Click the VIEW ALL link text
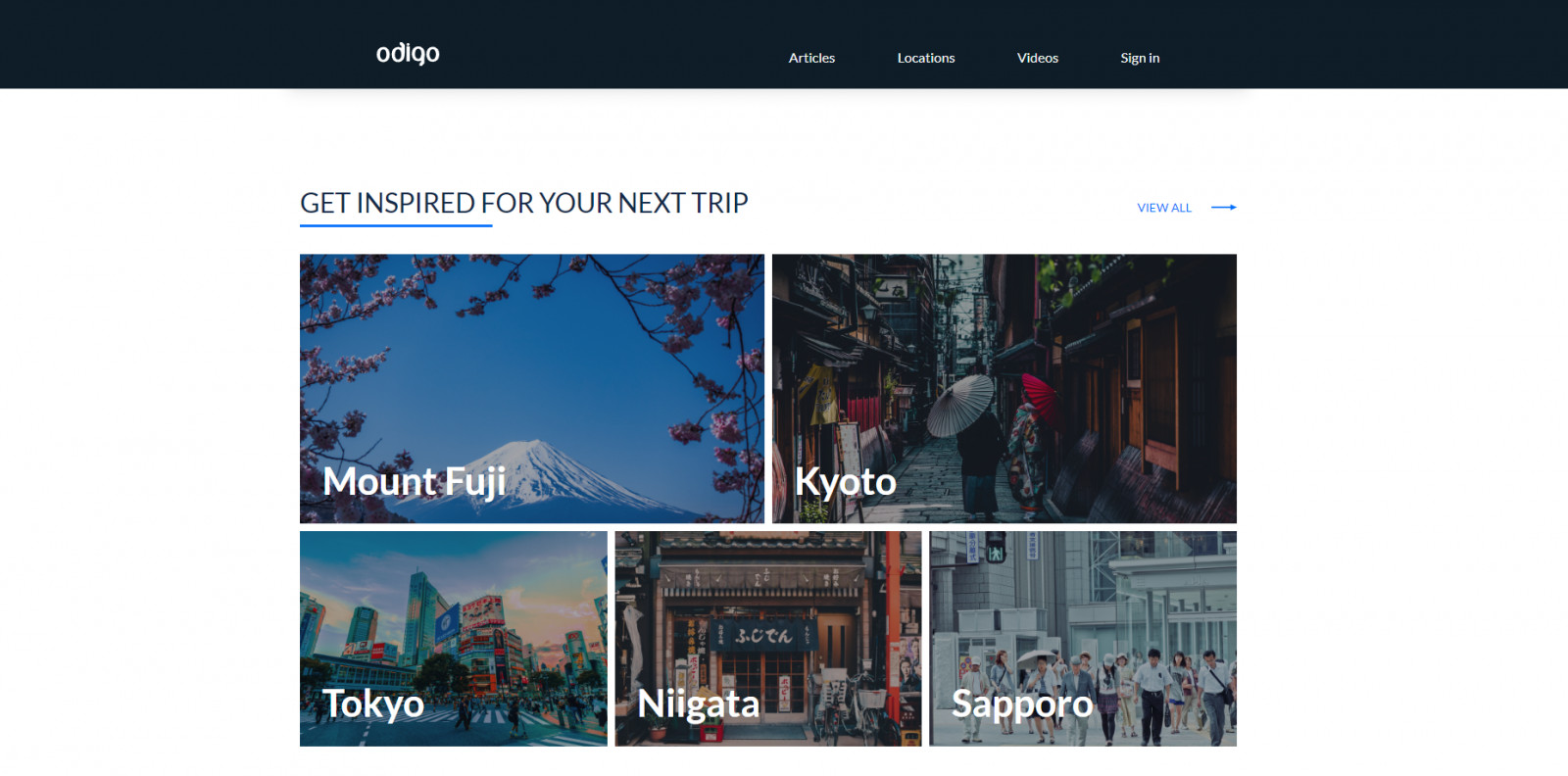 [x=1164, y=208]
